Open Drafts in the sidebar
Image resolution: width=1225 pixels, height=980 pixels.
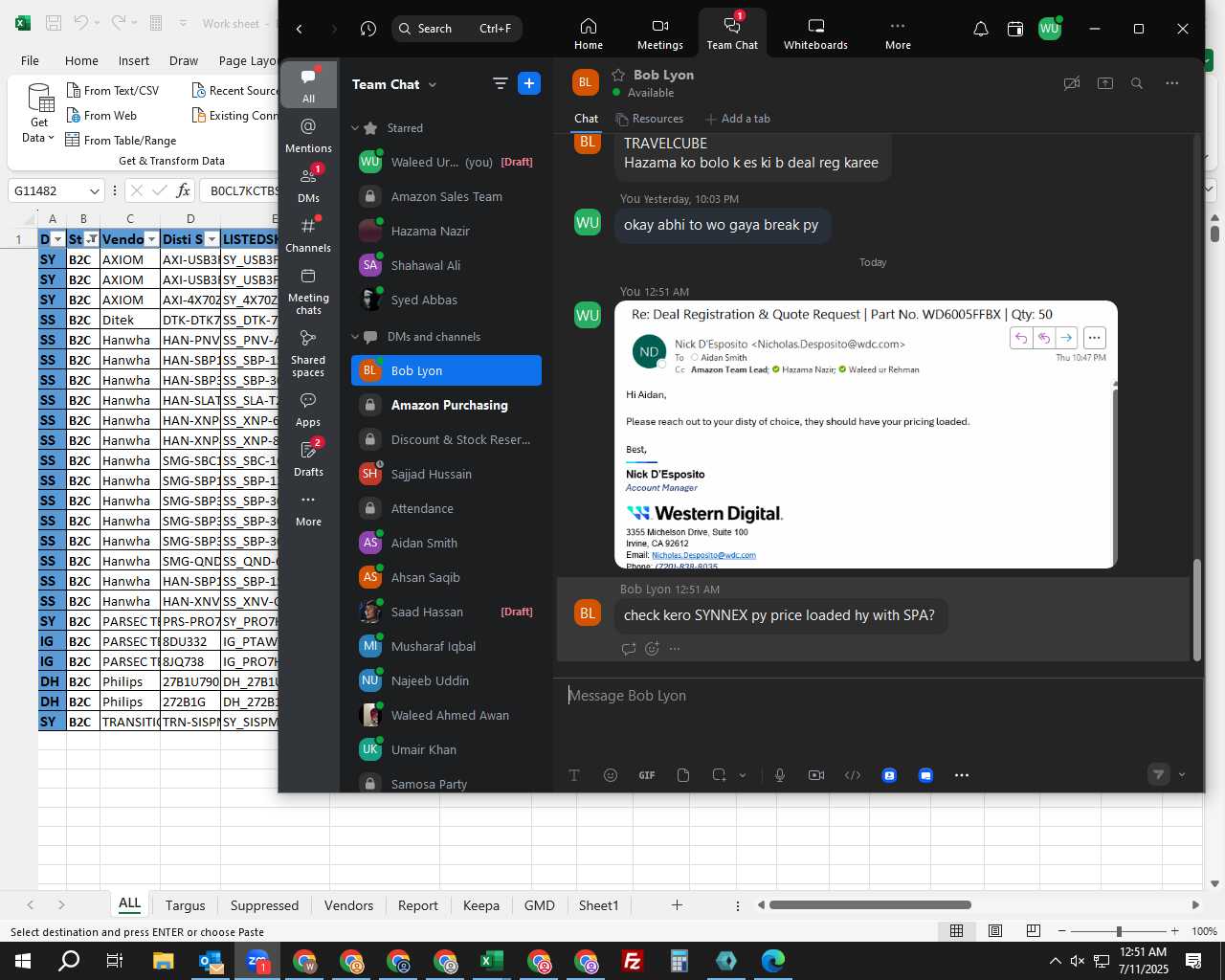[x=308, y=458]
